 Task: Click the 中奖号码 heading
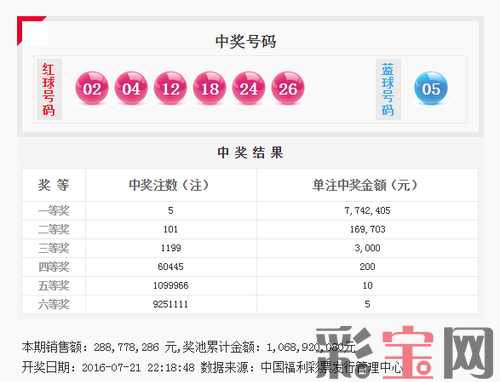click(246, 42)
